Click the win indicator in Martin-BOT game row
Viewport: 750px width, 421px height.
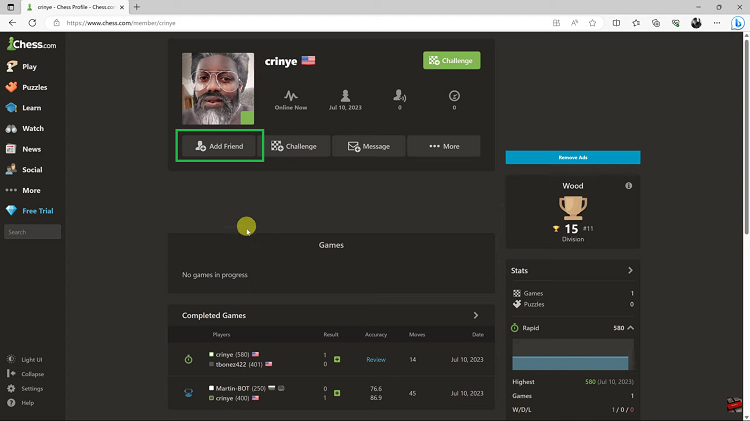tap(337, 393)
